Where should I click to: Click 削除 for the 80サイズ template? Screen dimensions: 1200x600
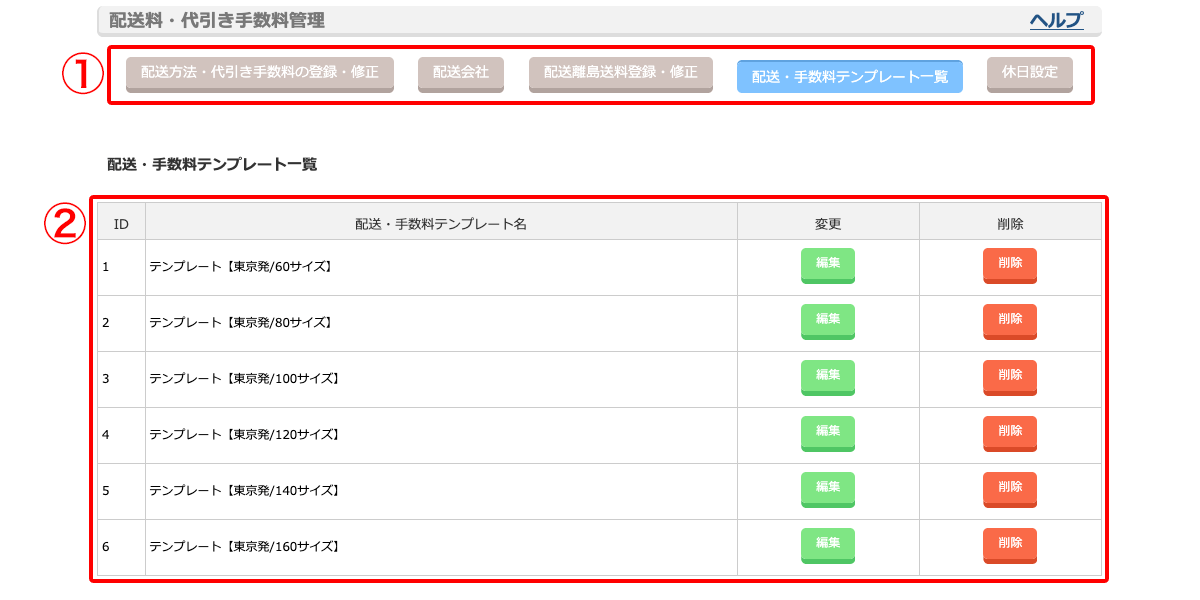tap(1010, 322)
